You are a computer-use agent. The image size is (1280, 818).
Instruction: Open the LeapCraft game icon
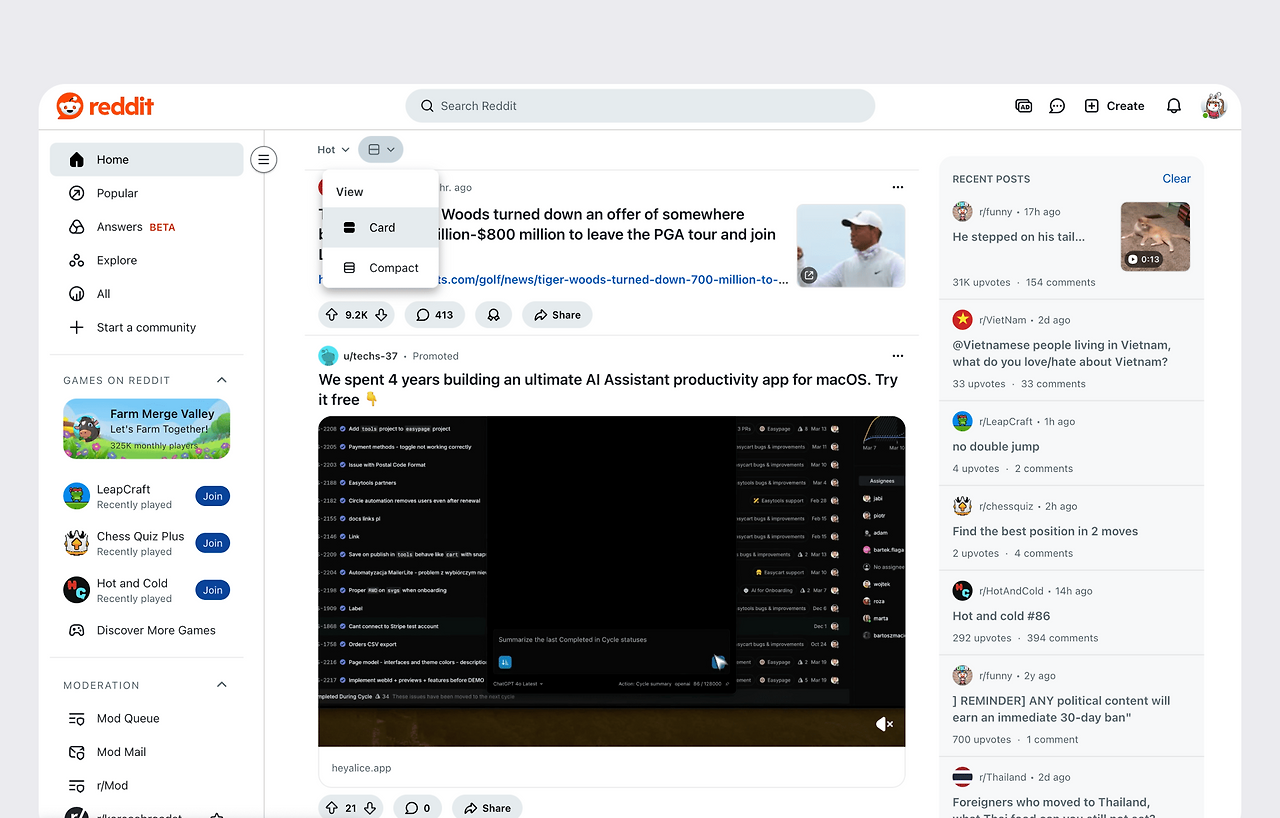click(77, 496)
